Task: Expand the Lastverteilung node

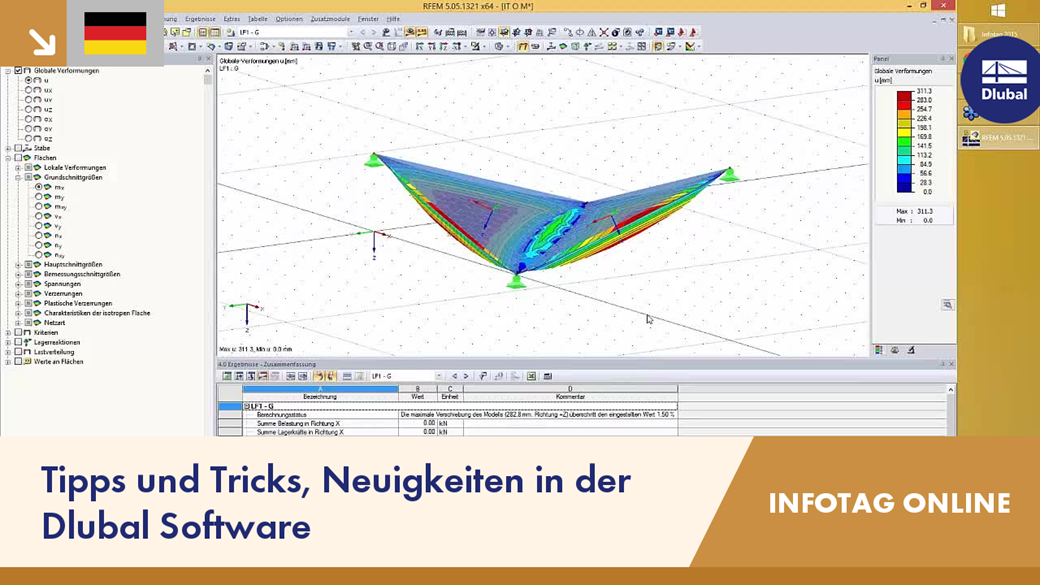Action: point(8,352)
